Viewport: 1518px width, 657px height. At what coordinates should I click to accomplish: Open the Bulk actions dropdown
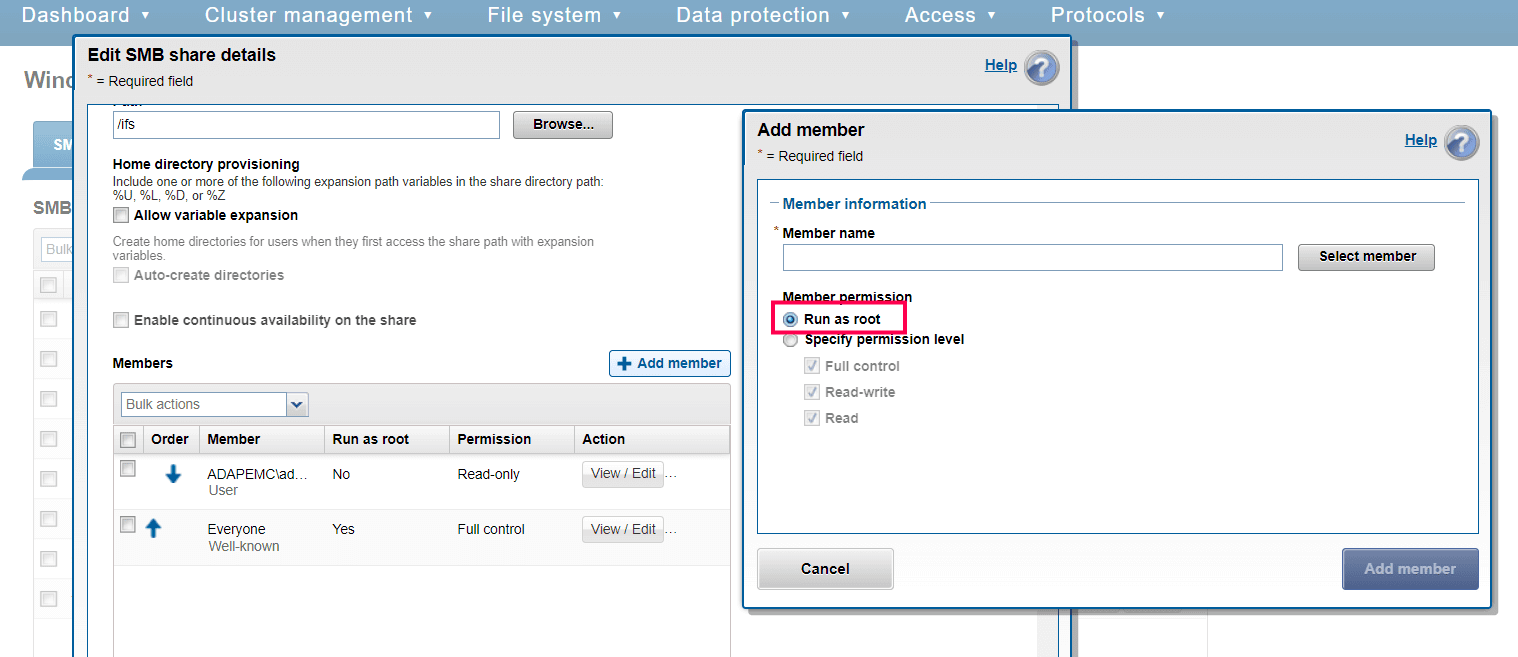click(x=297, y=404)
